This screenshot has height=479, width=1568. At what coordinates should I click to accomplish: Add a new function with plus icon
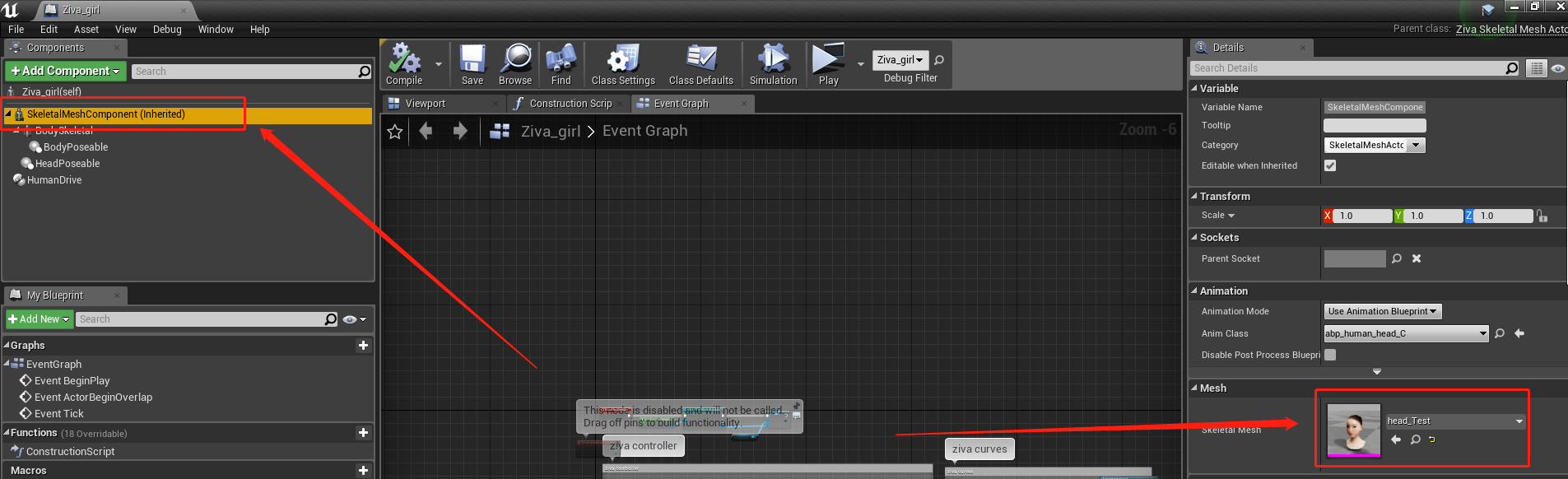pos(363,433)
